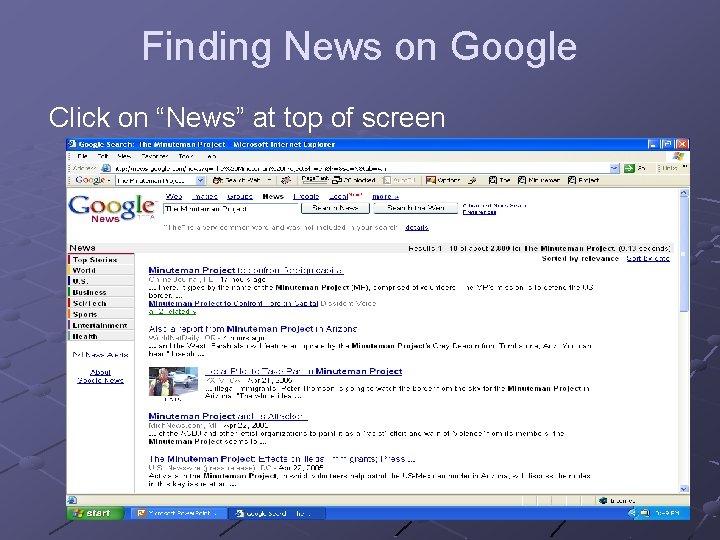This screenshot has height=540, width=720.
Task: Click the About Google News link
Action: [x=100, y=376]
